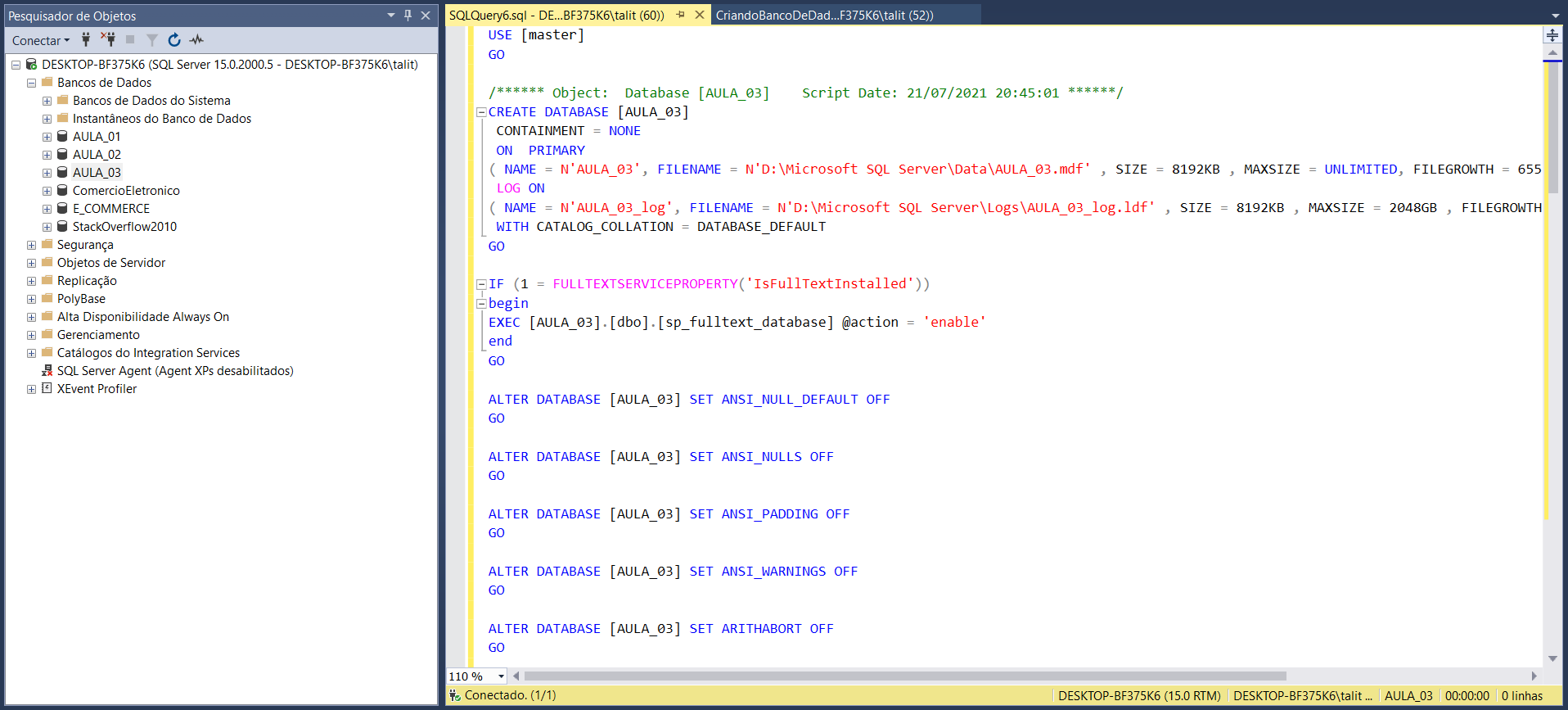Screen dimensions: 1568x710
Task: Click the Stop square icon in Object Explorer
Action: coord(130,39)
